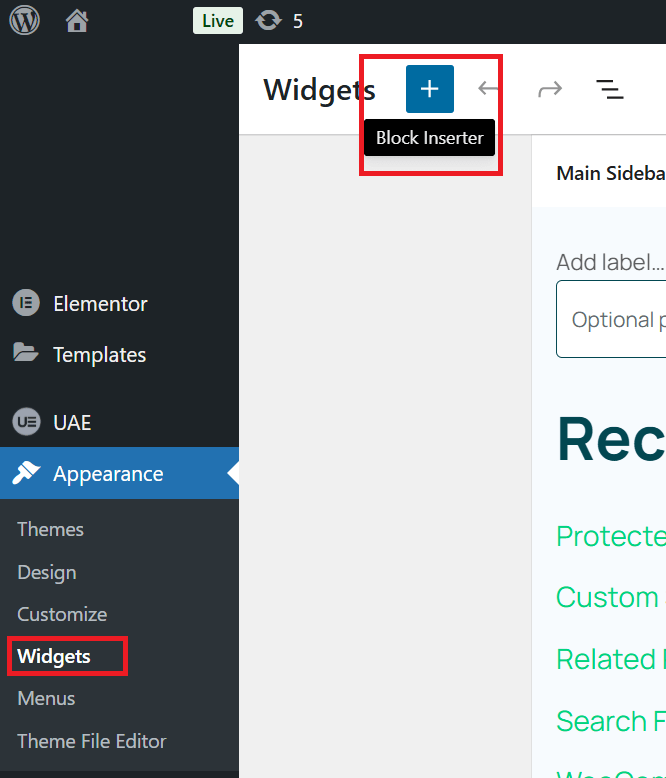Click the Redo arrow icon
Image resolution: width=666 pixels, height=778 pixels.
(x=550, y=89)
